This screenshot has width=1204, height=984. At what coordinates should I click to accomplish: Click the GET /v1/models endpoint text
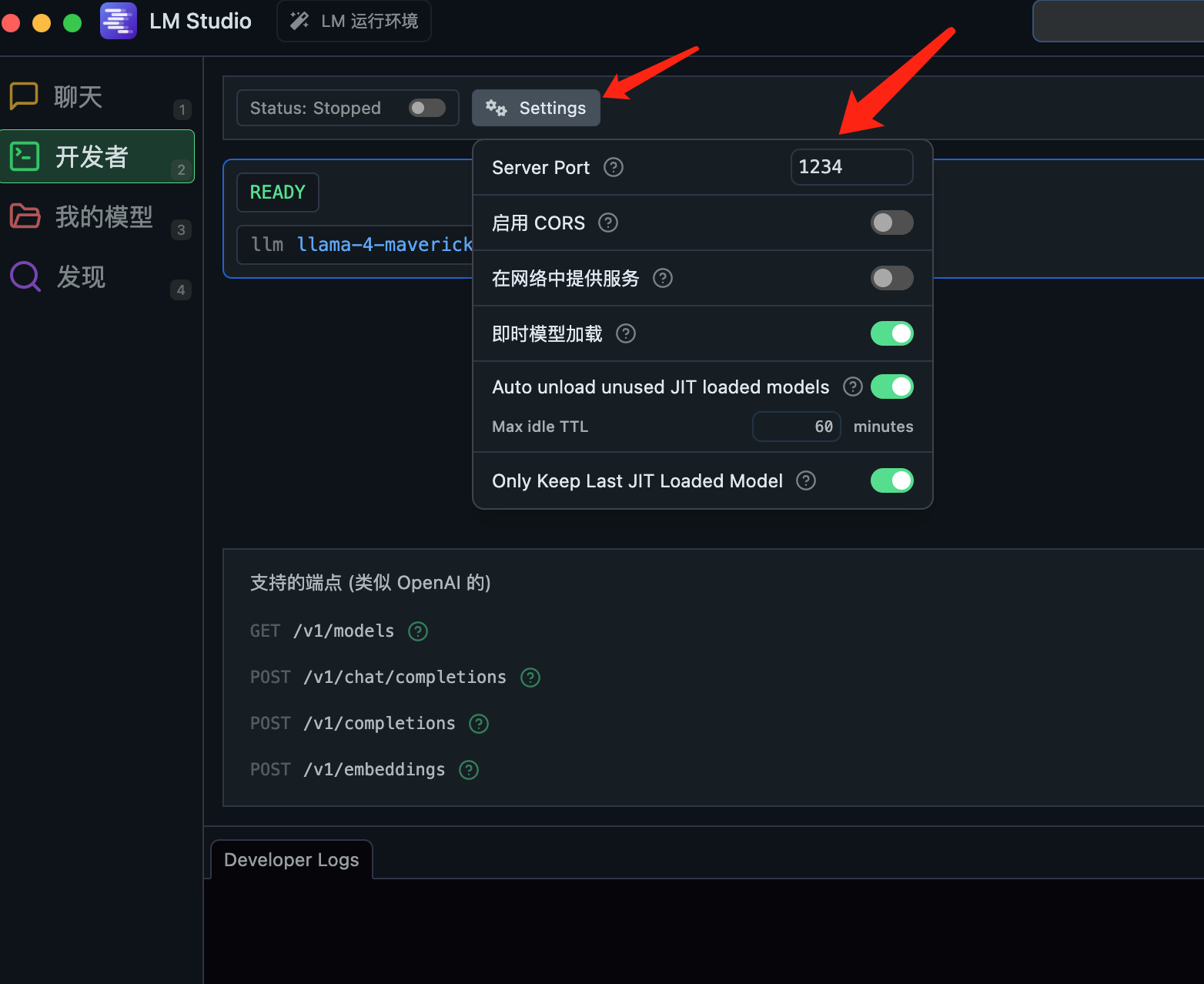[322, 631]
